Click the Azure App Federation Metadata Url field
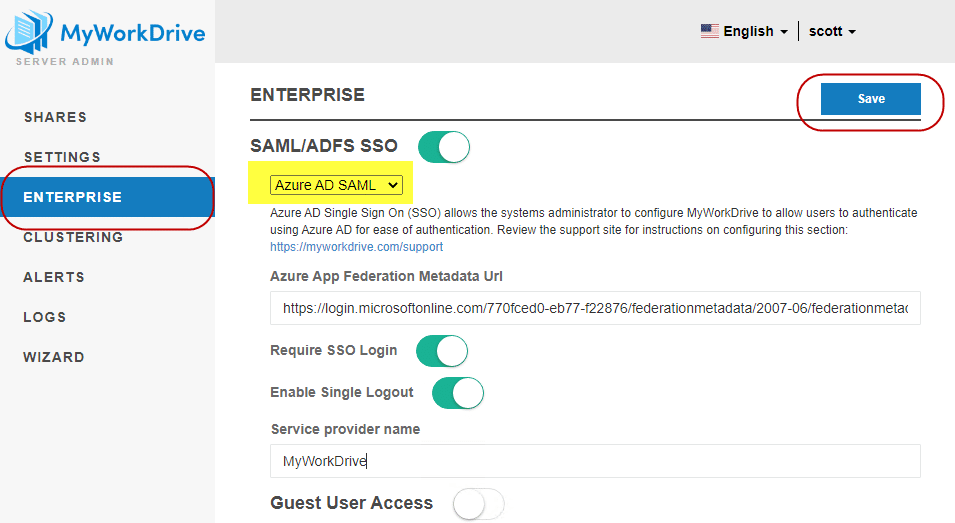The image size is (955, 523). click(x=594, y=309)
